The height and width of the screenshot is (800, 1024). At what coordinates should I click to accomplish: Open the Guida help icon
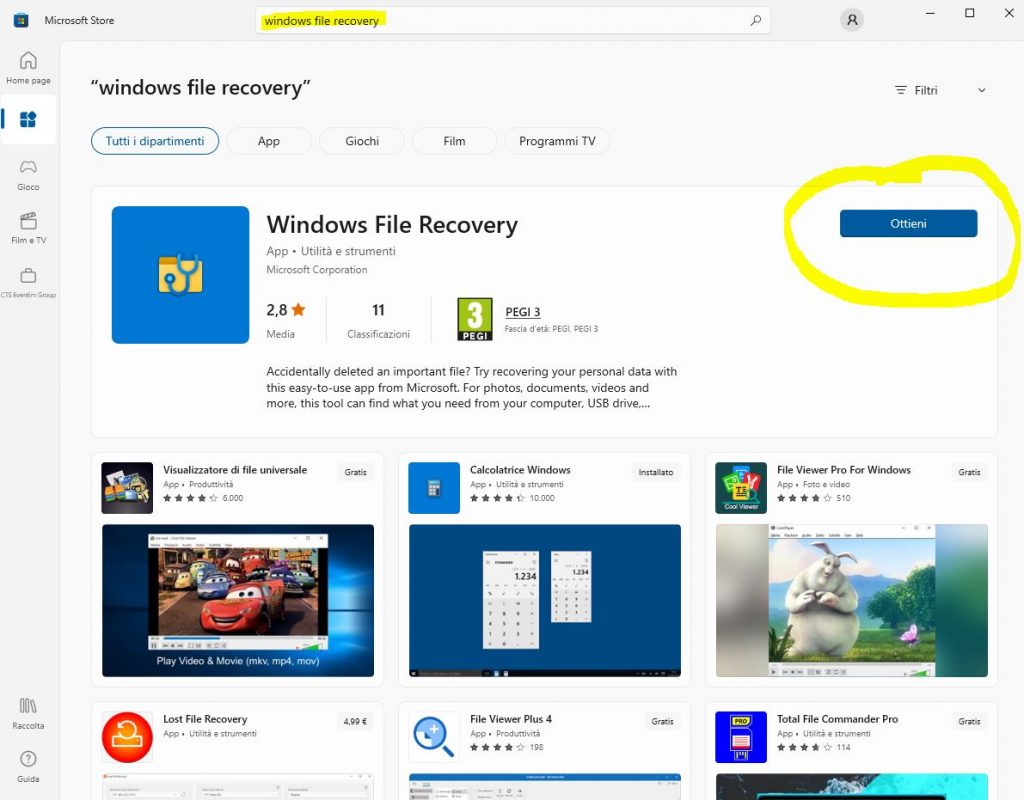(28, 767)
